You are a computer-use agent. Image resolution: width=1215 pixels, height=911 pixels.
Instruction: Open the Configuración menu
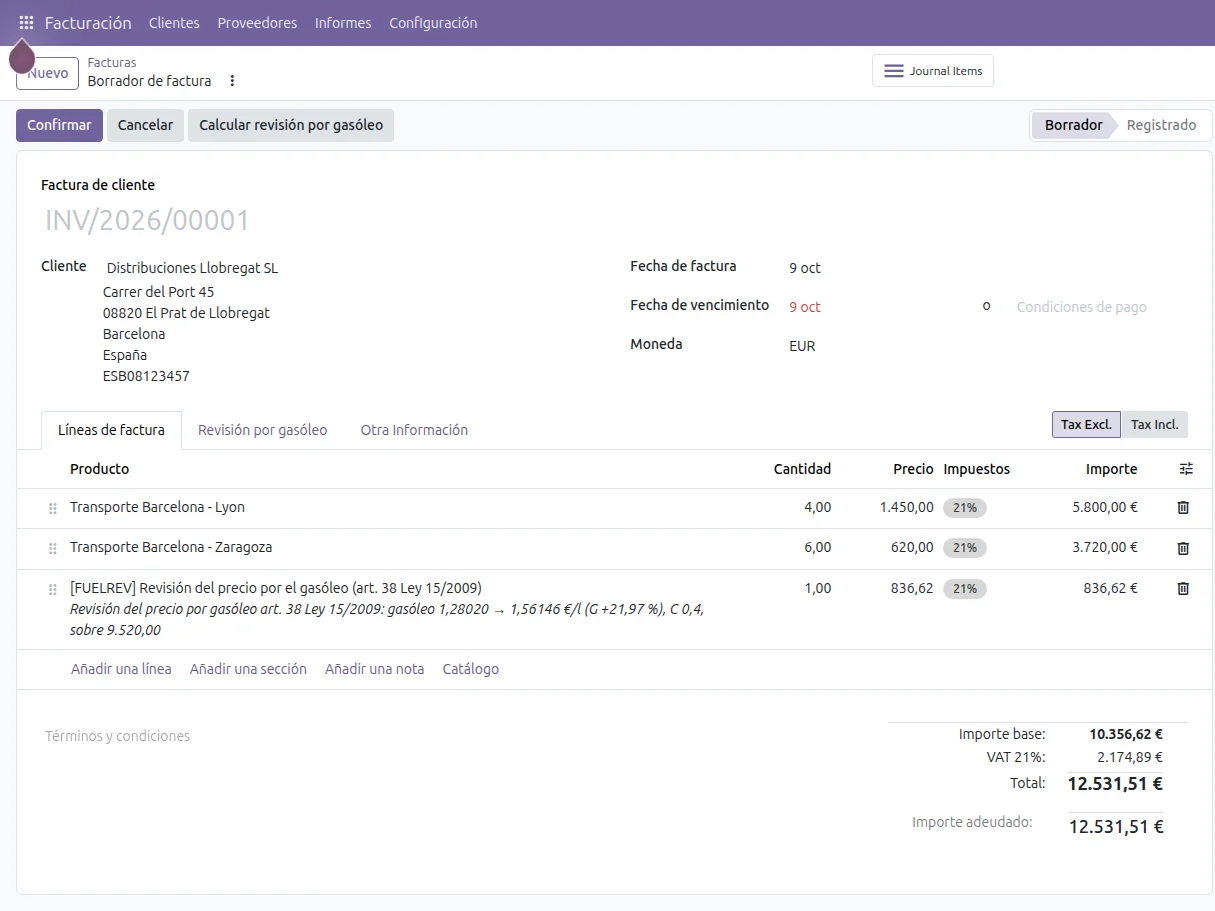433,22
